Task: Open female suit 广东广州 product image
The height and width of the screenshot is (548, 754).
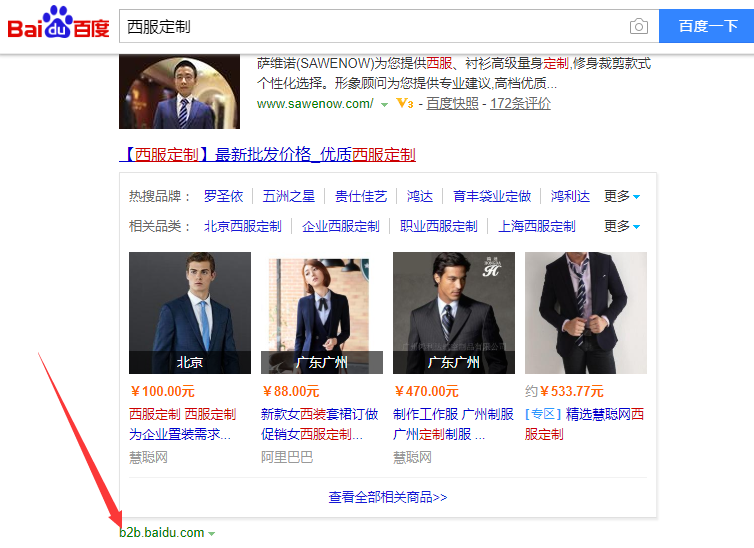Action: pos(322,313)
